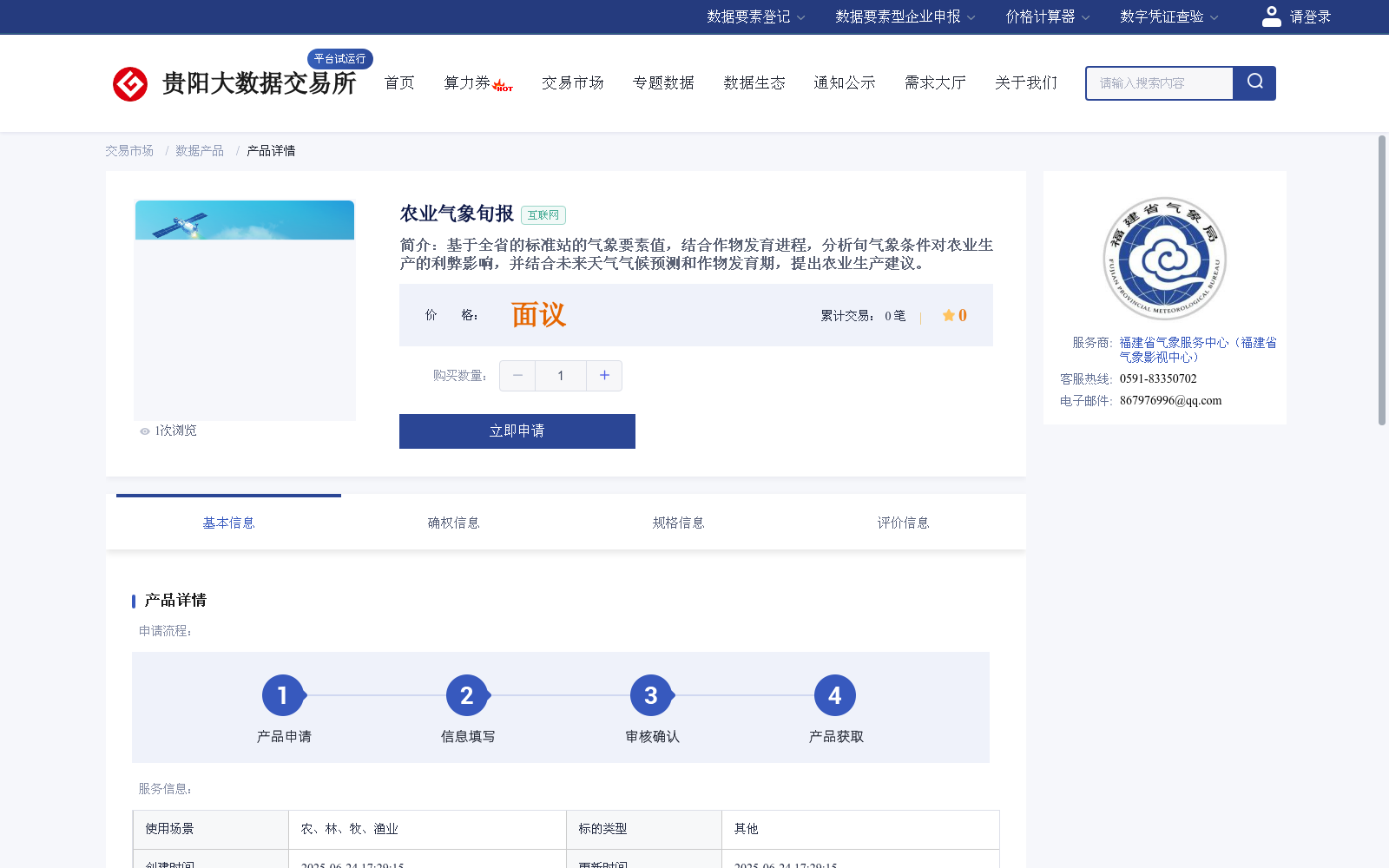The width and height of the screenshot is (1389, 868).
Task: Click email 867976996@qq.com
Action: pos(1170,401)
